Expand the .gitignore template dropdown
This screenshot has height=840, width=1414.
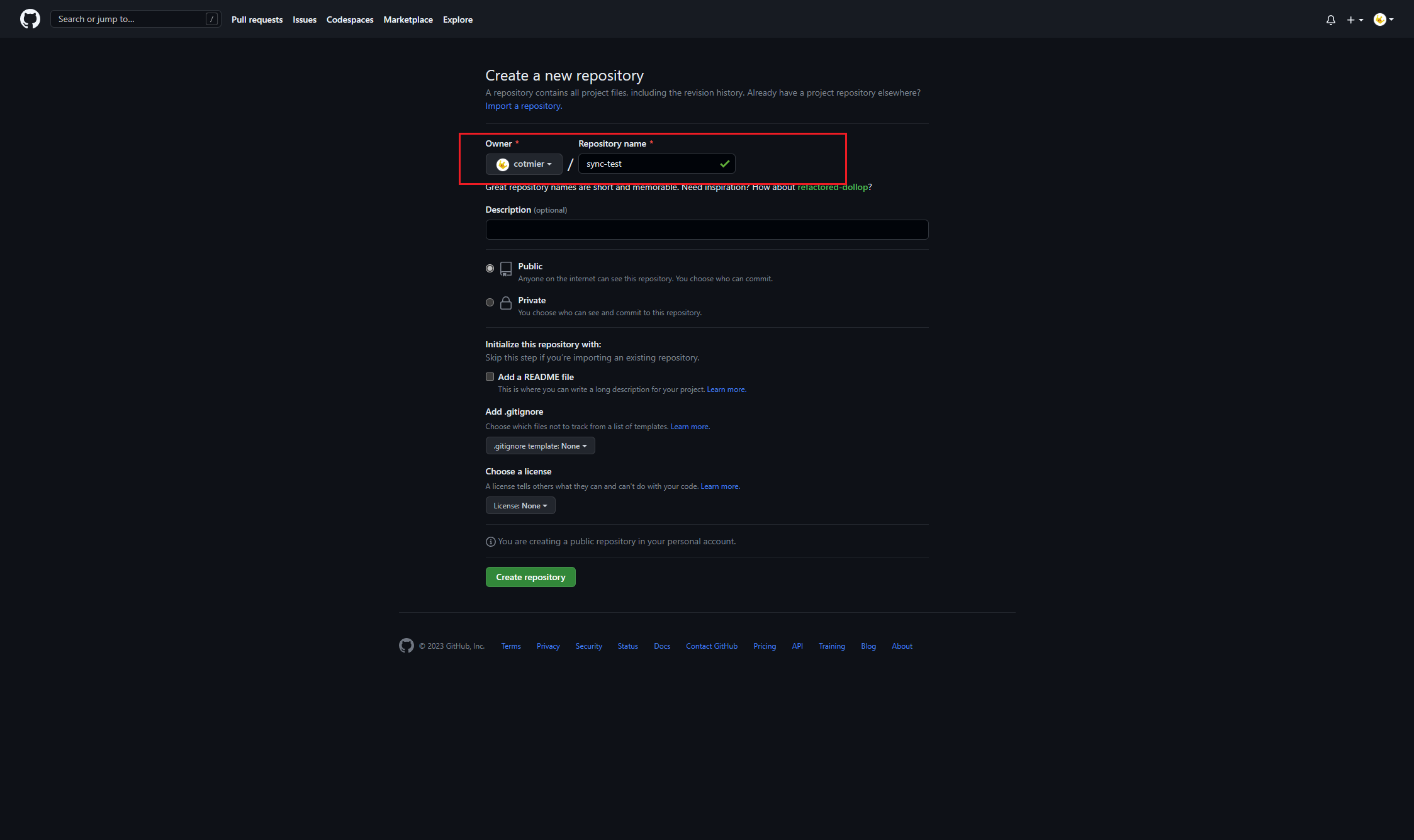[540, 445]
